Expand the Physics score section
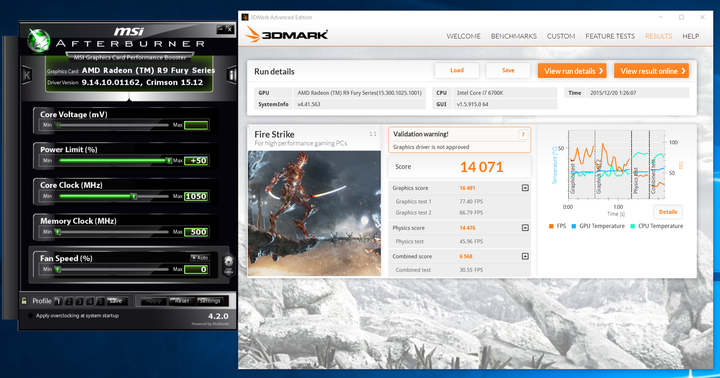Image resolution: width=720 pixels, height=378 pixels. click(x=525, y=228)
